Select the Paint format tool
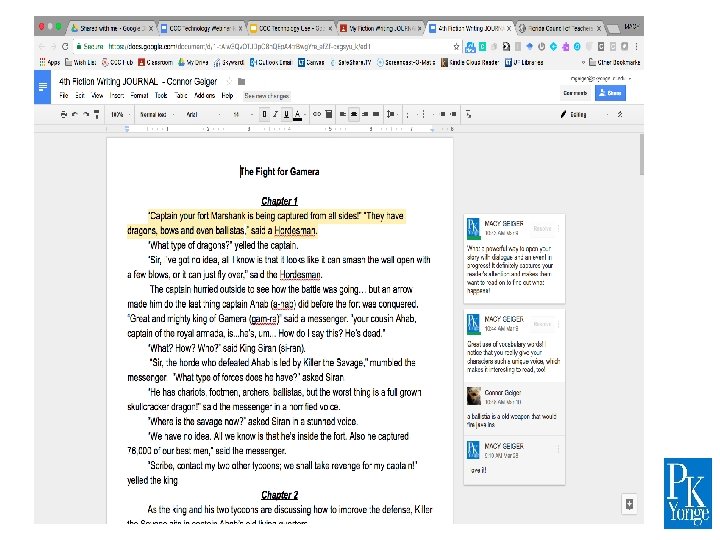The width and height of the screenshot is (720, 540). tap(96, 114)
